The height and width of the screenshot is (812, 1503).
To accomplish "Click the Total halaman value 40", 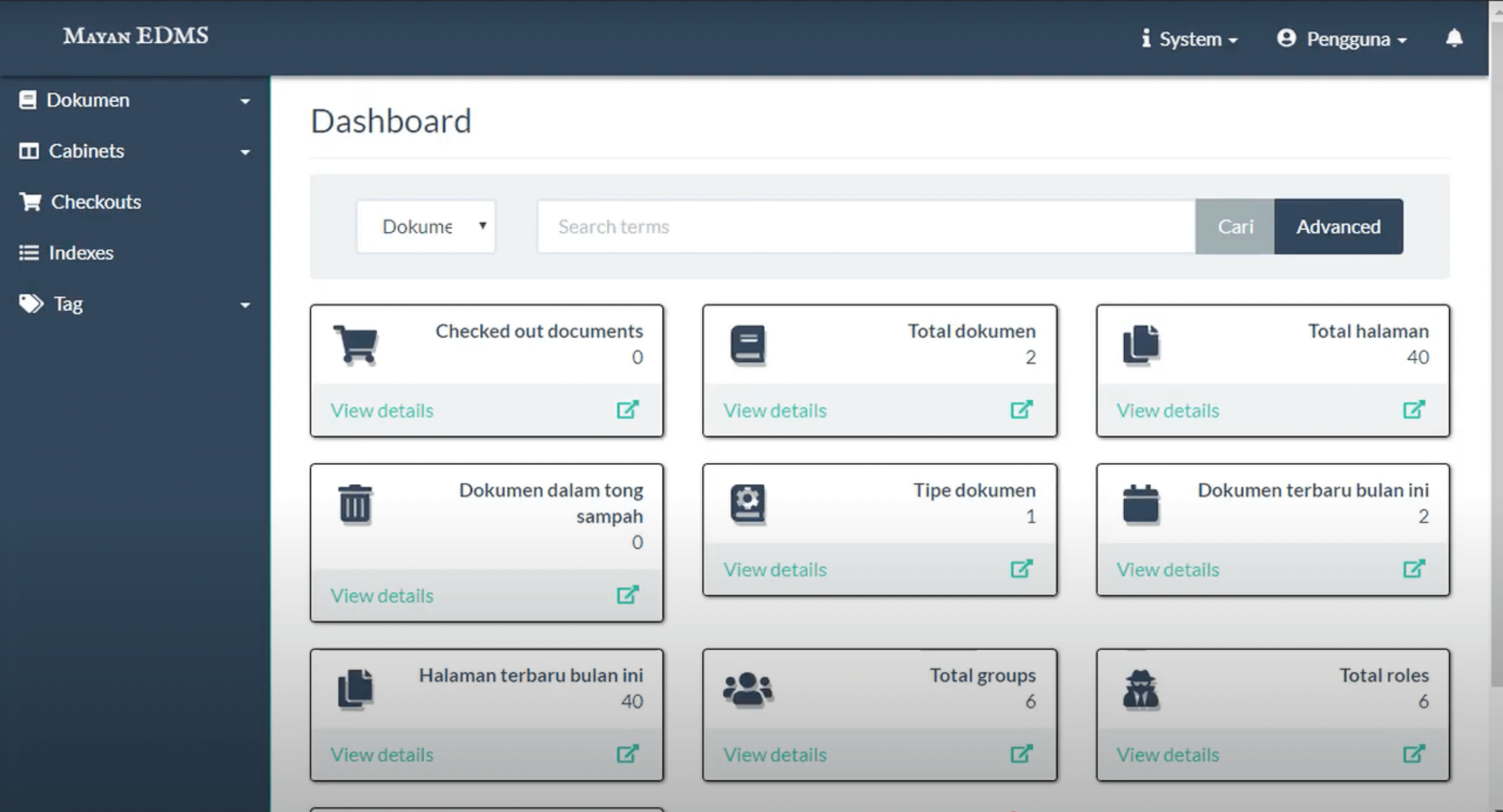I will (x=1417, y=357).
